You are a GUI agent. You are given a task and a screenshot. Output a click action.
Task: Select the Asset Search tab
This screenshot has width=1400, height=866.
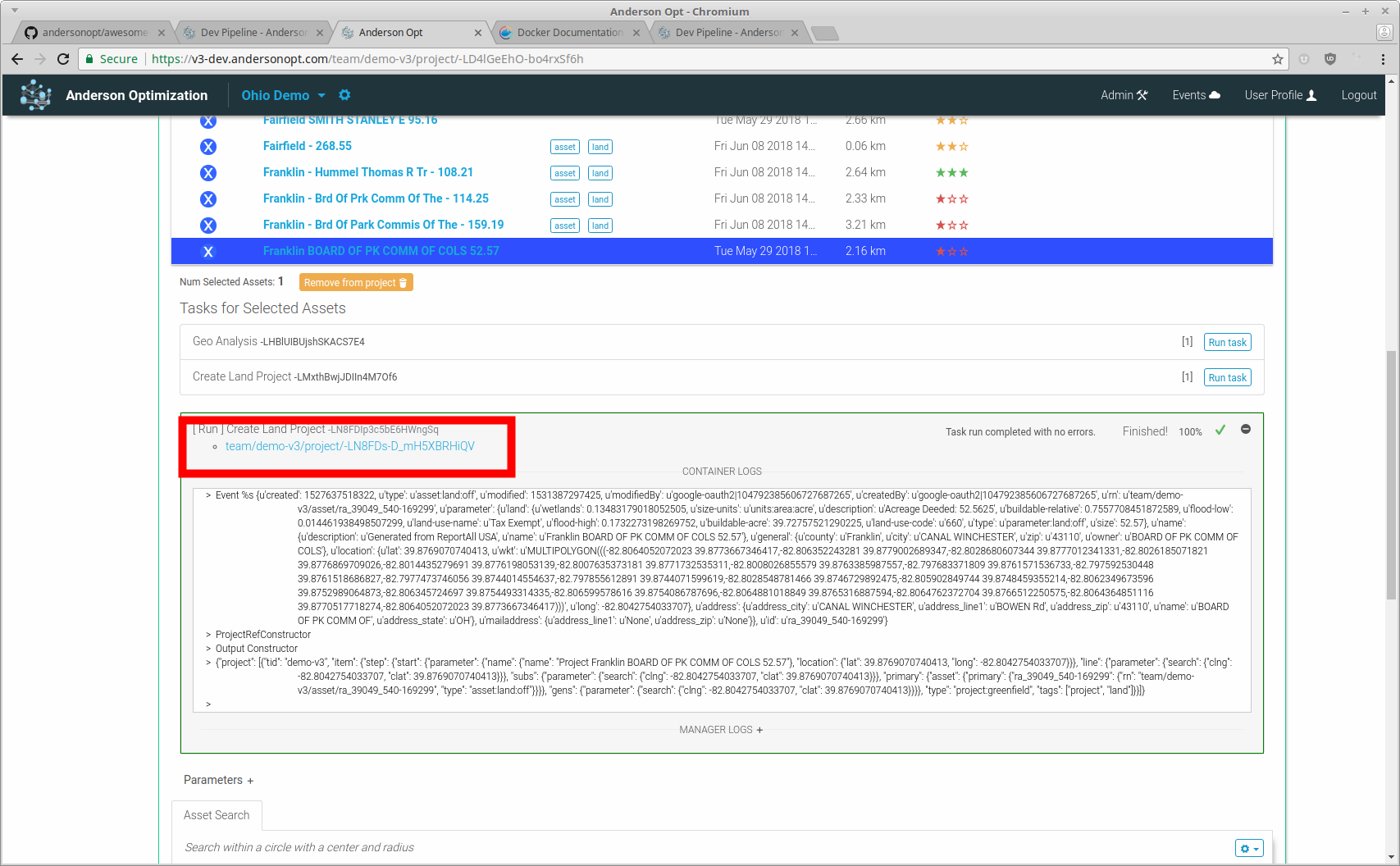pos(217,815)
